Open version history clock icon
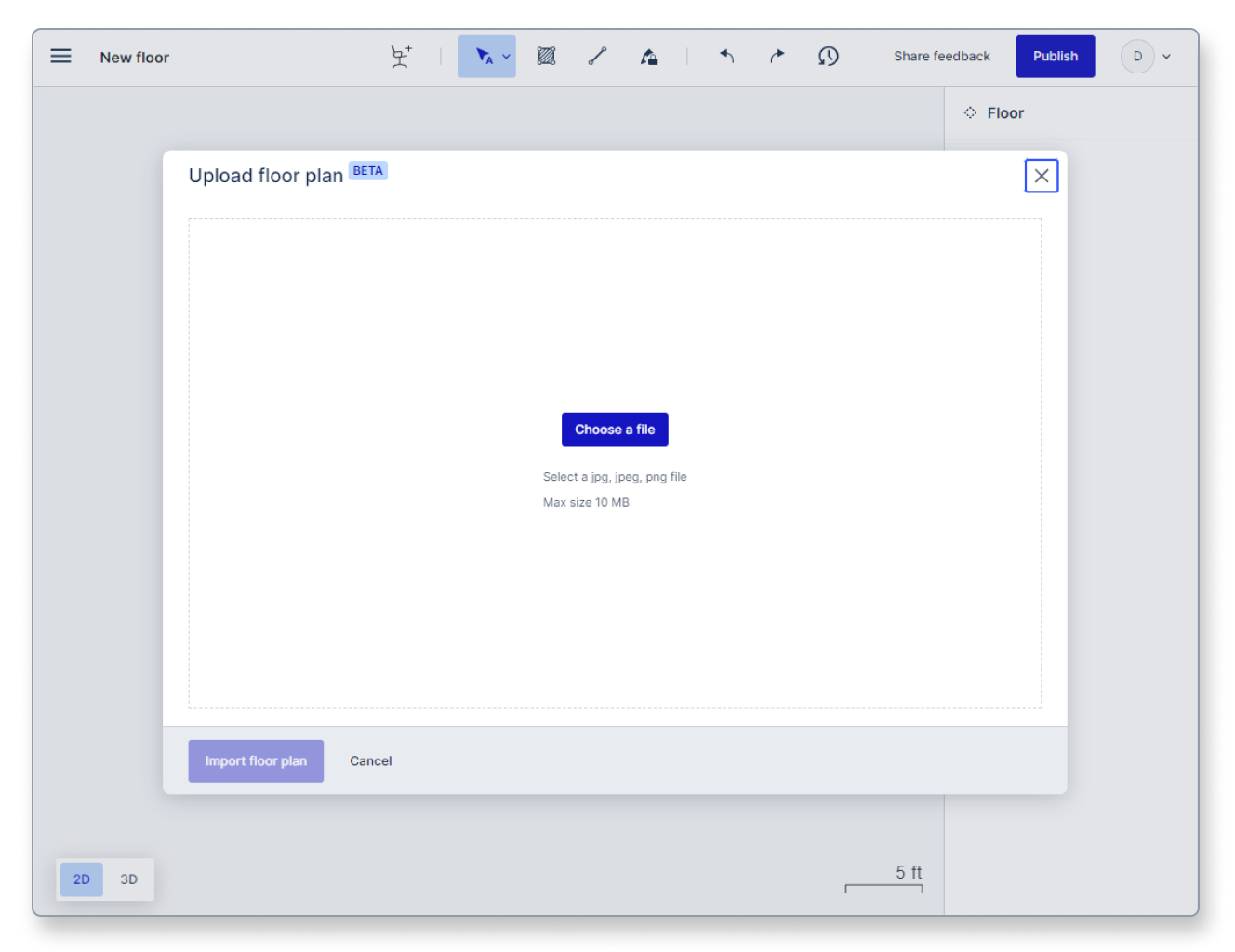 coord(828,57)
